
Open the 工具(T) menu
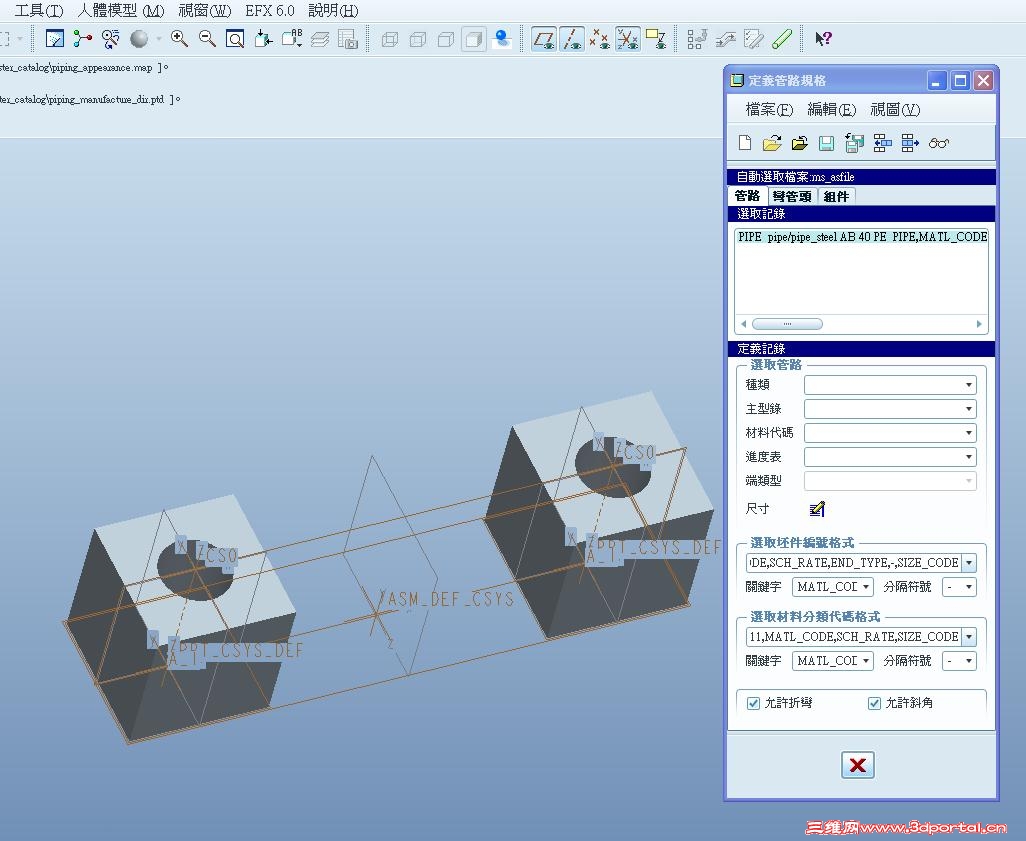[x=39, y=10]
